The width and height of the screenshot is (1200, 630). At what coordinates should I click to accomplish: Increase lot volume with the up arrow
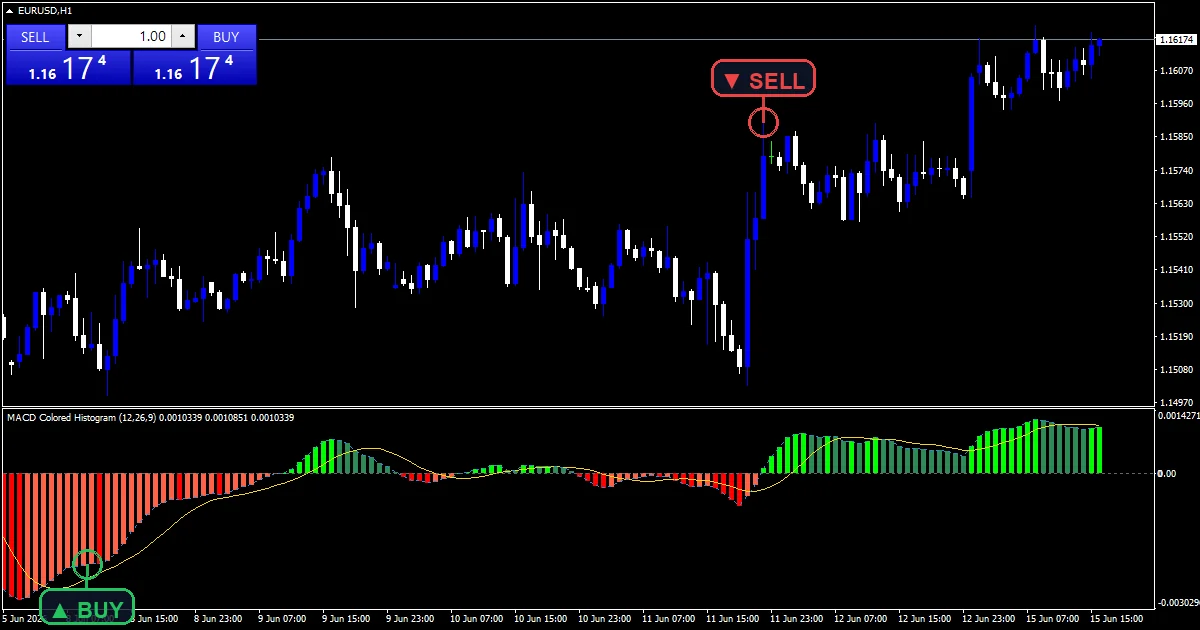(x=182, y=37)
